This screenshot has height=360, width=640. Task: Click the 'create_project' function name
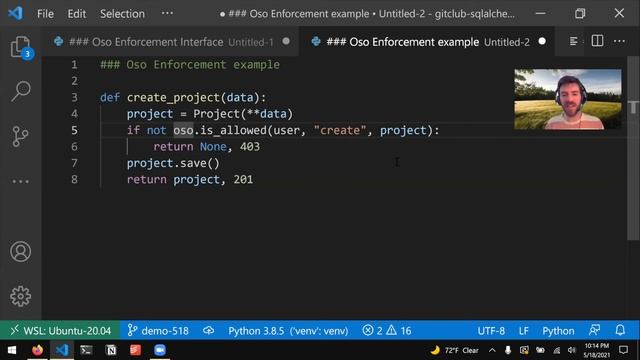point(173,98)
